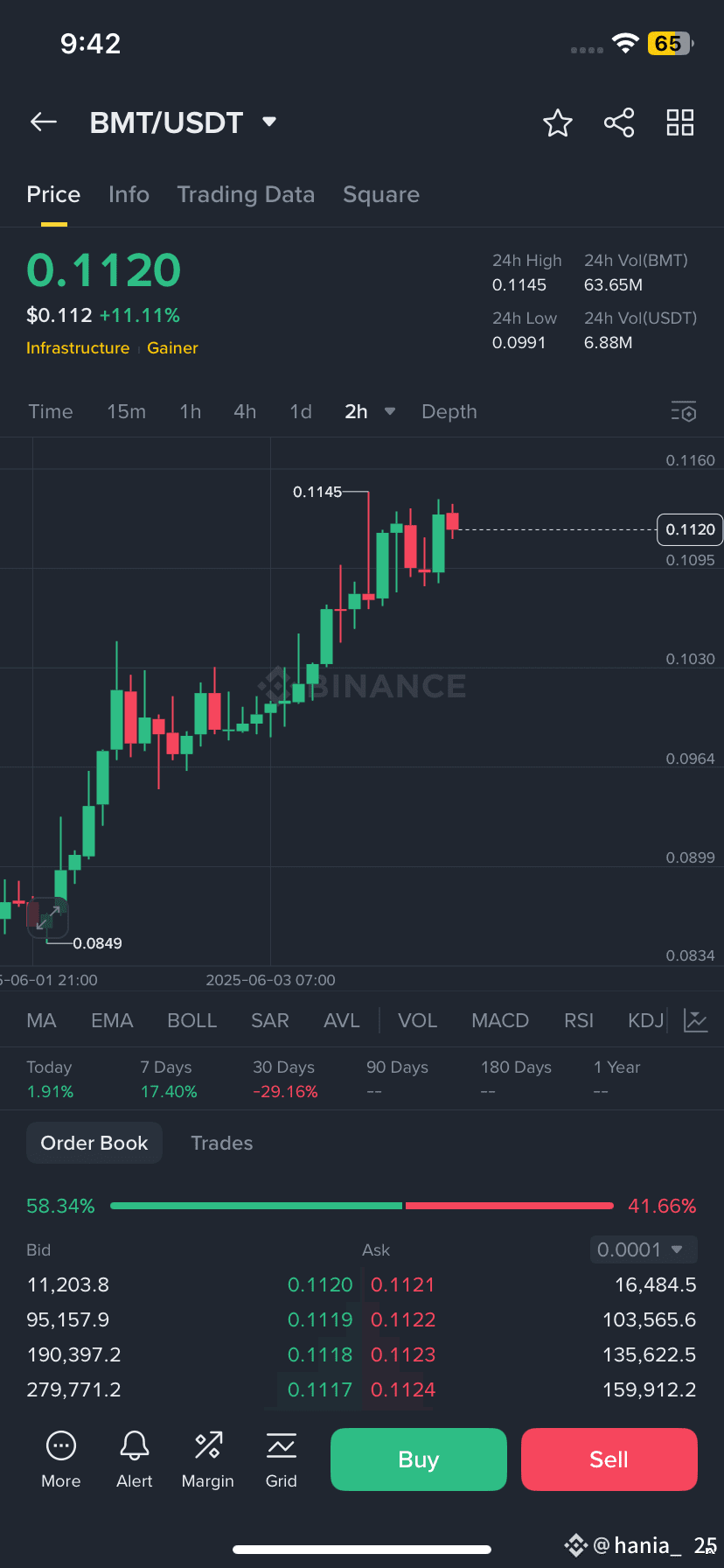This screenshot has width=724, height=1568.
Task: Open the More icon in bottom bar
Action: pyautogui.click(x=61, y=1459)
